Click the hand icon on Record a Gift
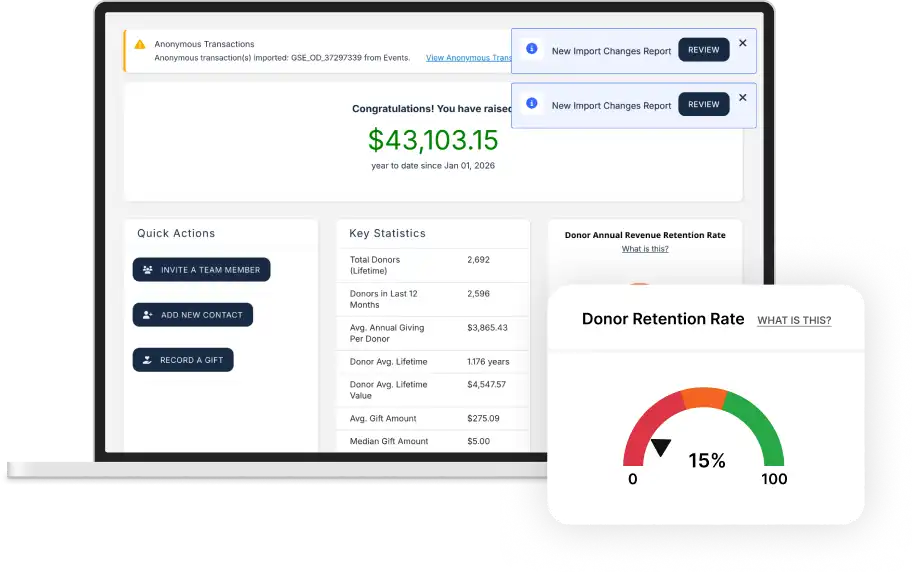 click(x=147, y=360)
